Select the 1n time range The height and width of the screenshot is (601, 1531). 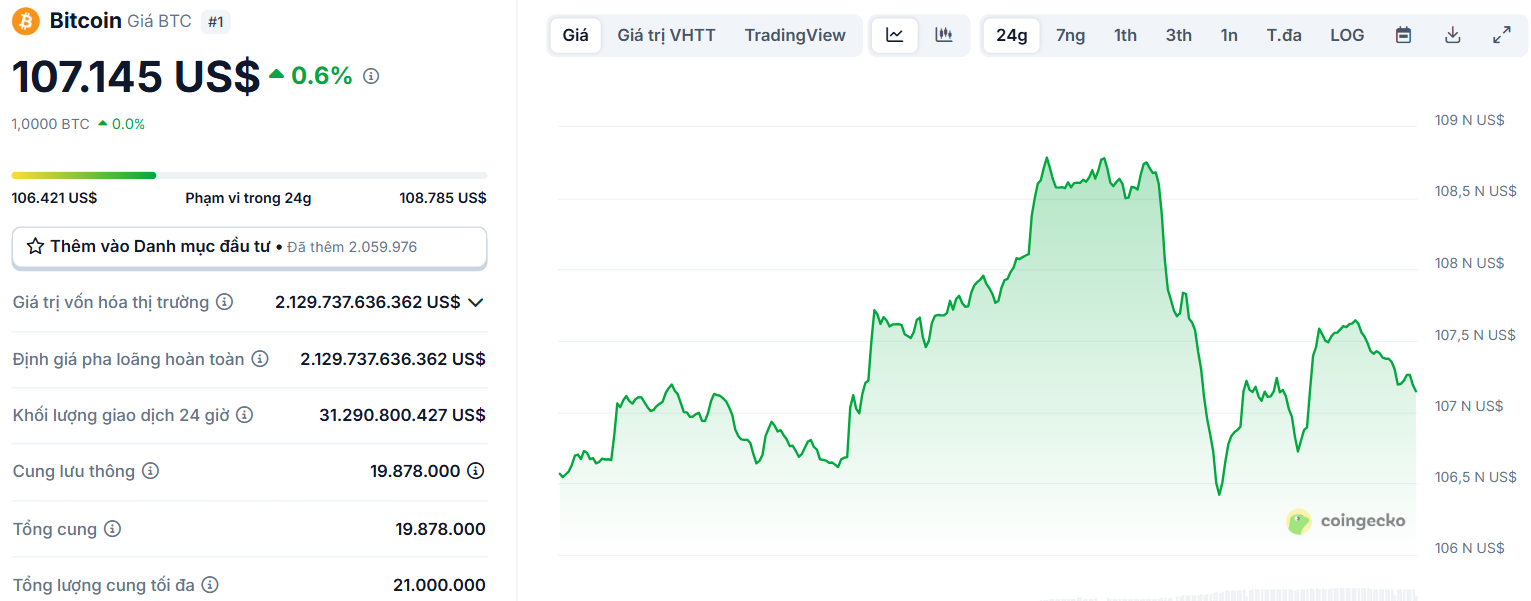tap(1229, 35)
